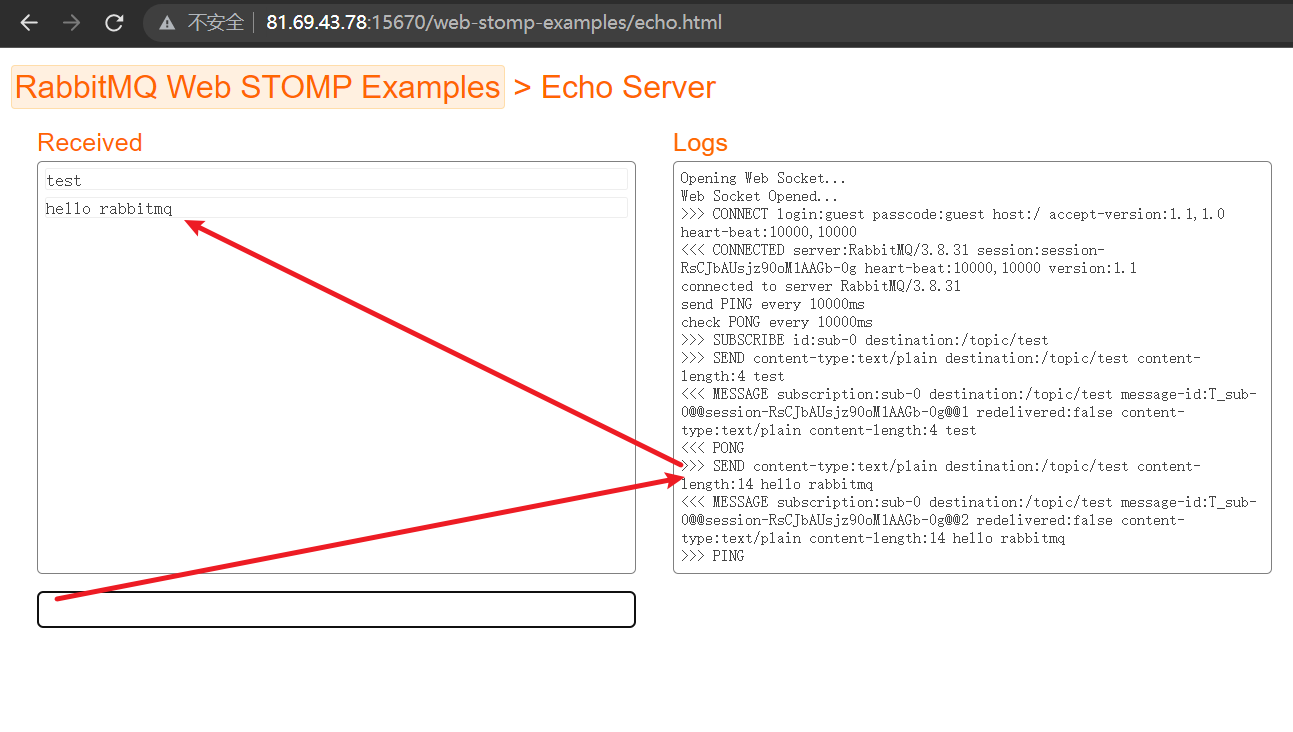Click the address bar URL text
Viewport: 1293px width, 732px height.
pyautogui.click(x=493, y=23)
